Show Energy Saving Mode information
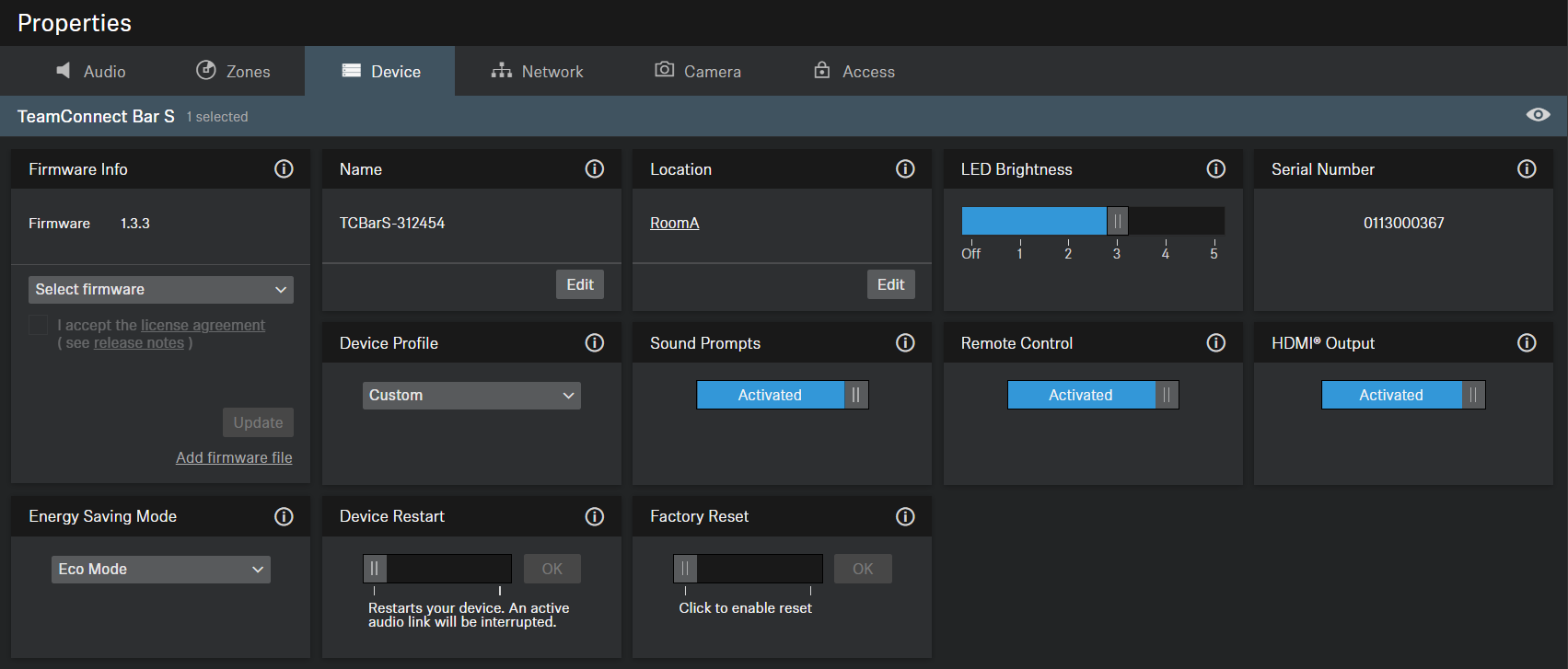The width and height of the screenshot is (1568, 669). click(284, 517)
